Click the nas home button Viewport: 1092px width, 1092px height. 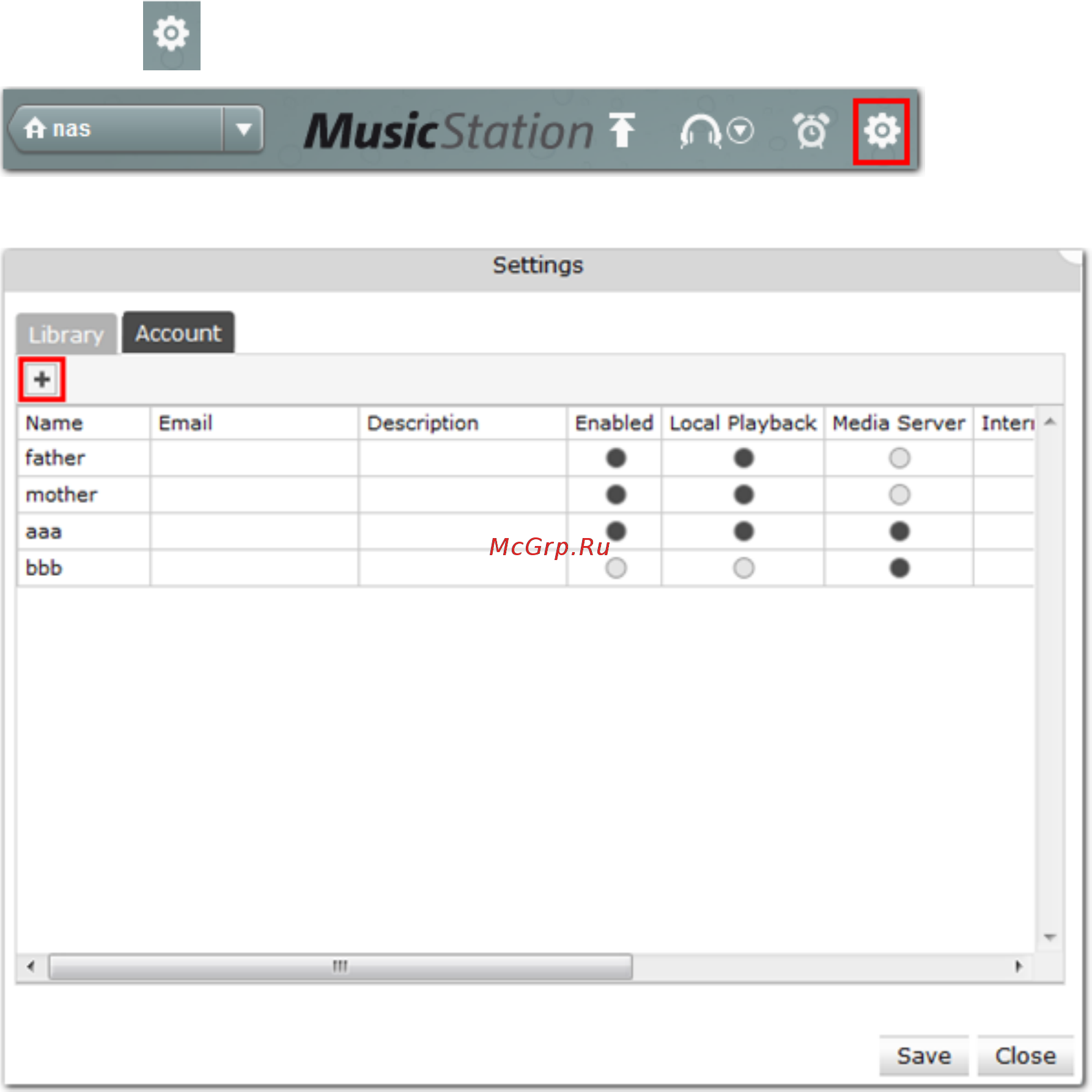point(116,129)
